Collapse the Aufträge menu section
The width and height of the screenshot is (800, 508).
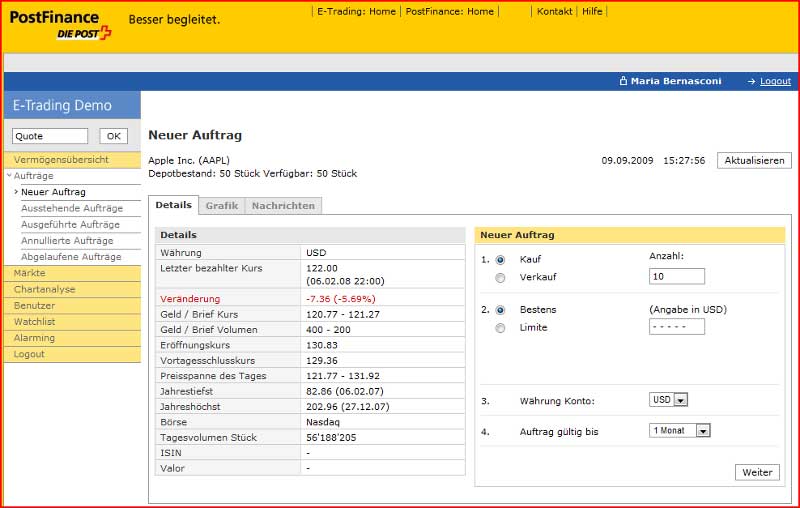click(x=10, y=175)
